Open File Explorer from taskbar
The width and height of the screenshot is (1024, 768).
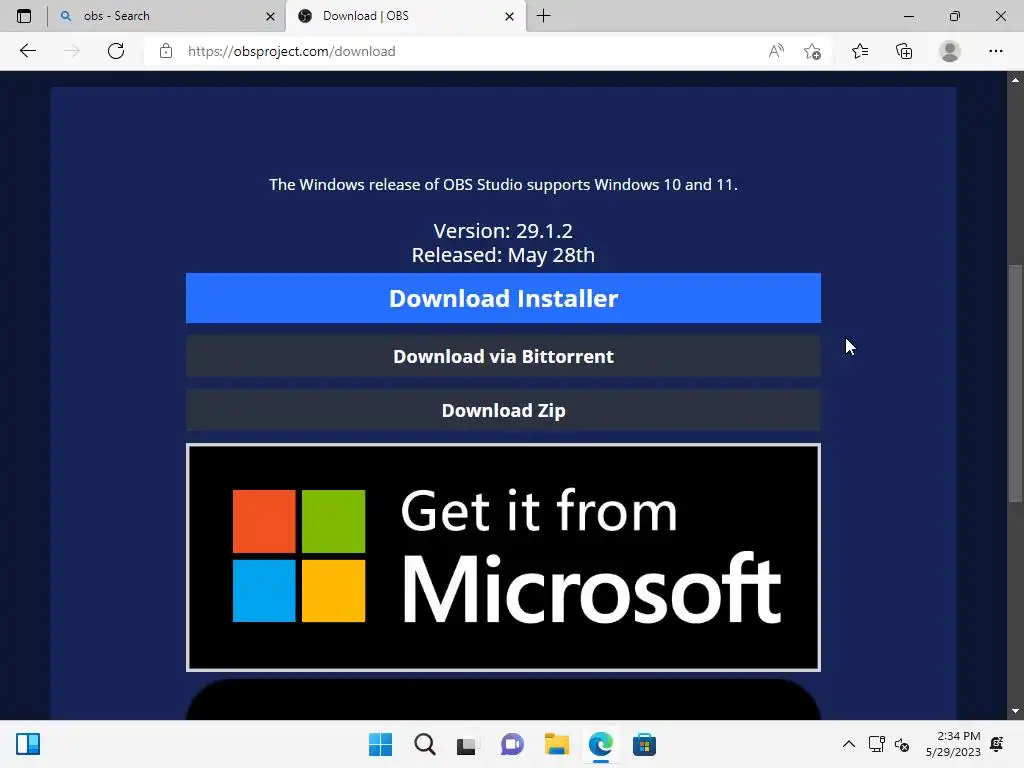point(556,744)
